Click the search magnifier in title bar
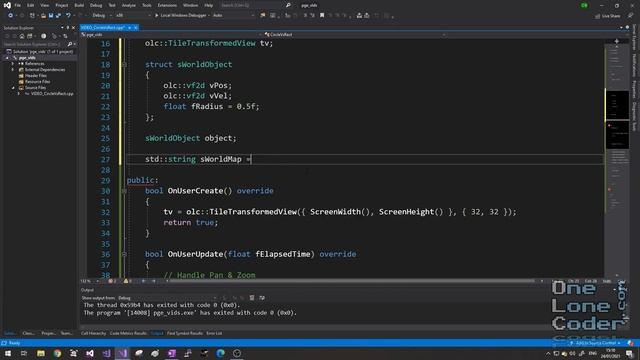The height and width of the screenshot is (360, 640). tap(288, 5)
